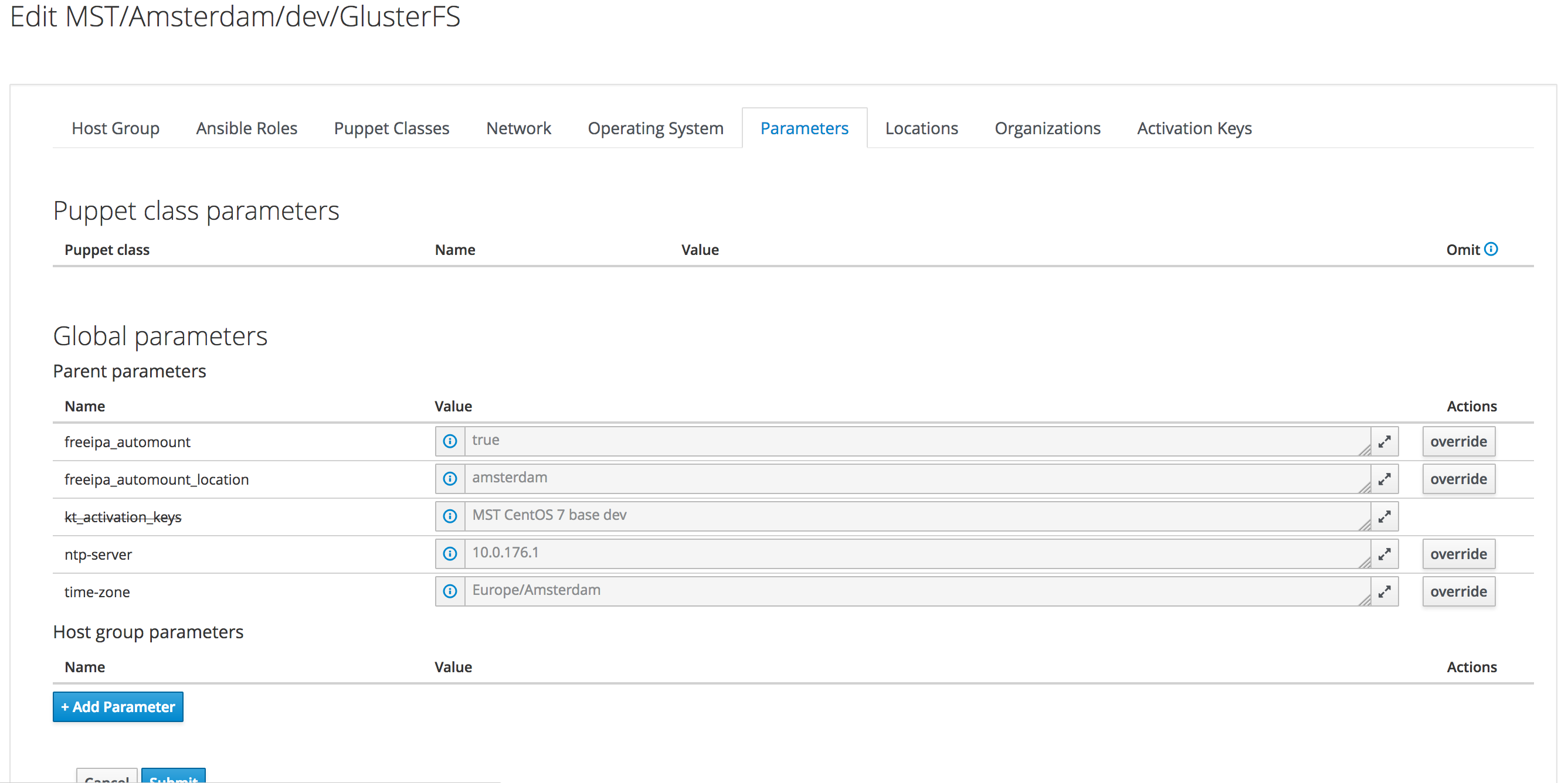The image size is (1568, 783).
Task: Click the Submit button
Action: pos(174,776)
